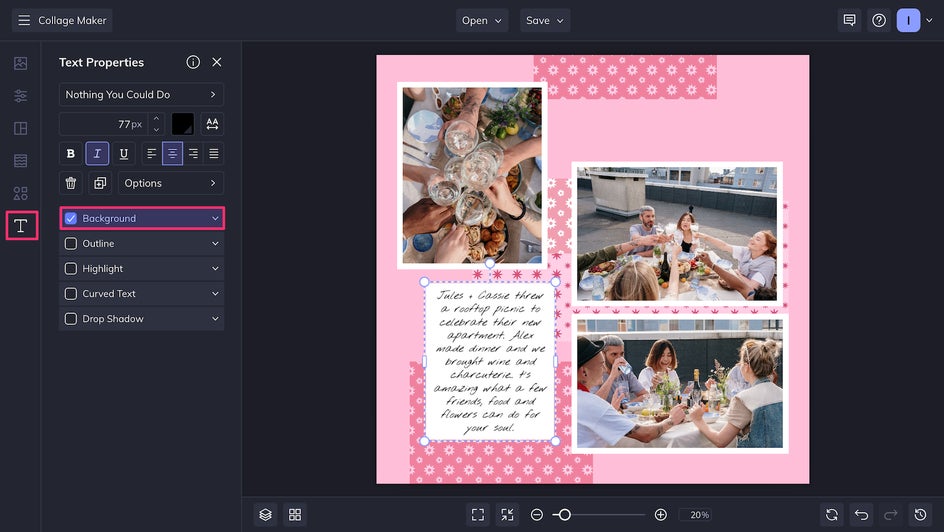Zoom out with the minus button
The height and width of the screenshot is (532, 944).
[536, 515]
